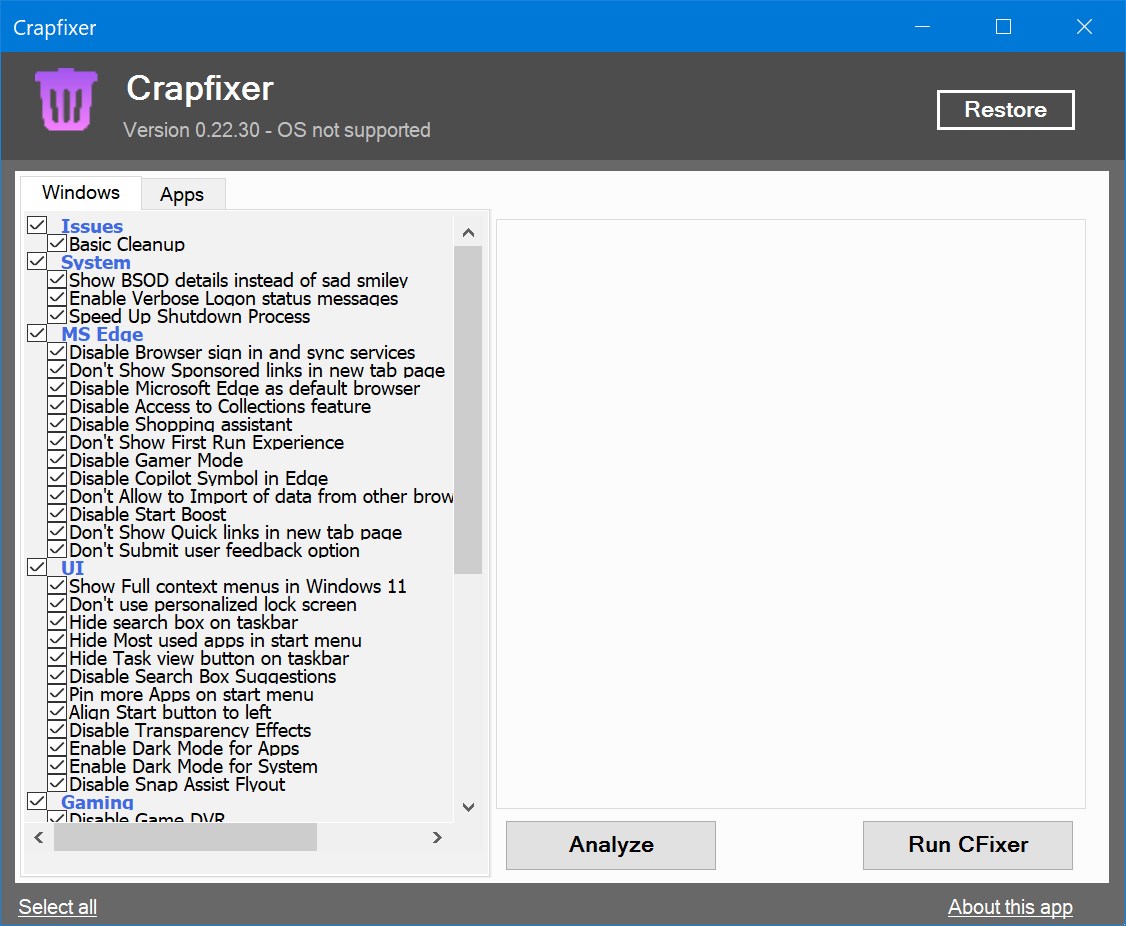Toggle Disable Copilot Symbol in Edge
Screen dimensions: 1126x926
pos(57,478)
